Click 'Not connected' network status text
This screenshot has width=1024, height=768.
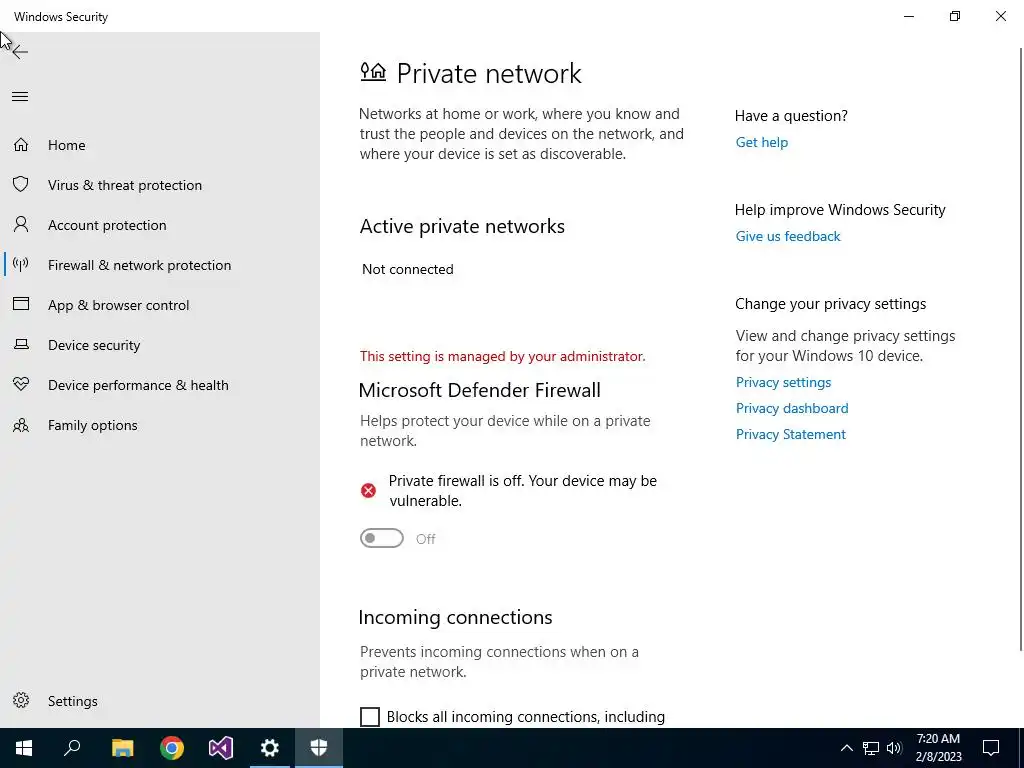click(408, 269)
